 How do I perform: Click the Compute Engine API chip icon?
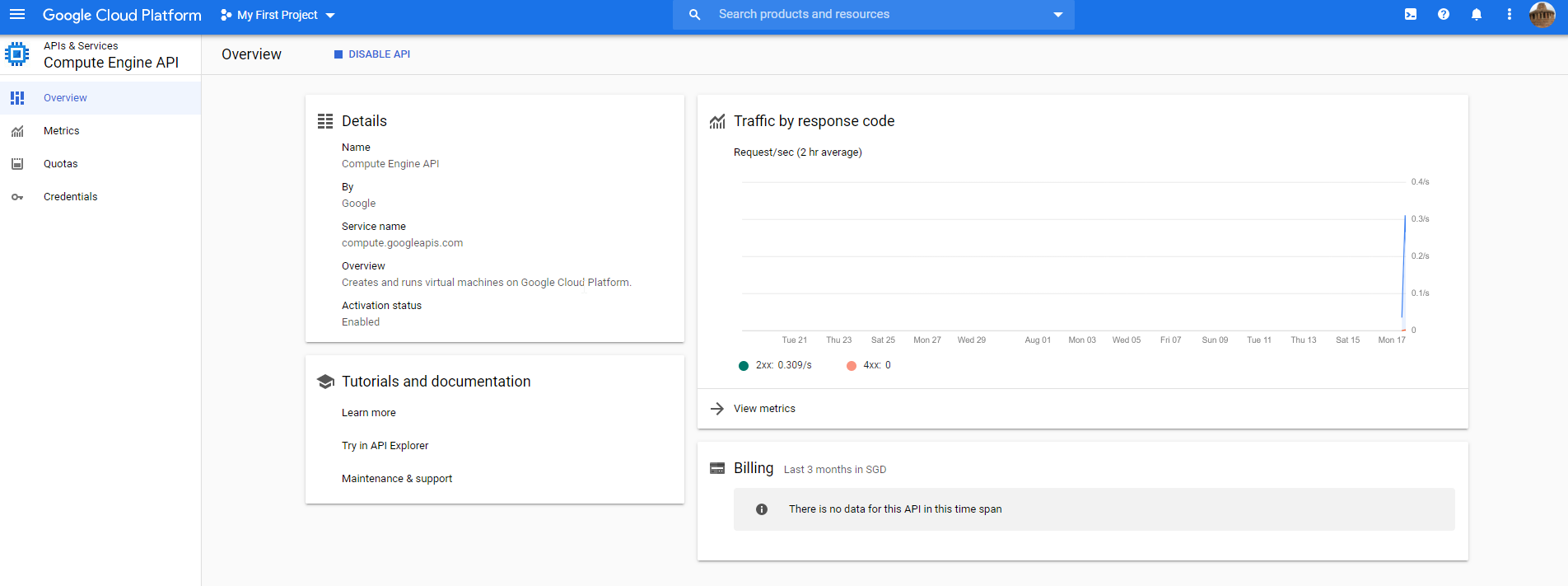[16, 54]
